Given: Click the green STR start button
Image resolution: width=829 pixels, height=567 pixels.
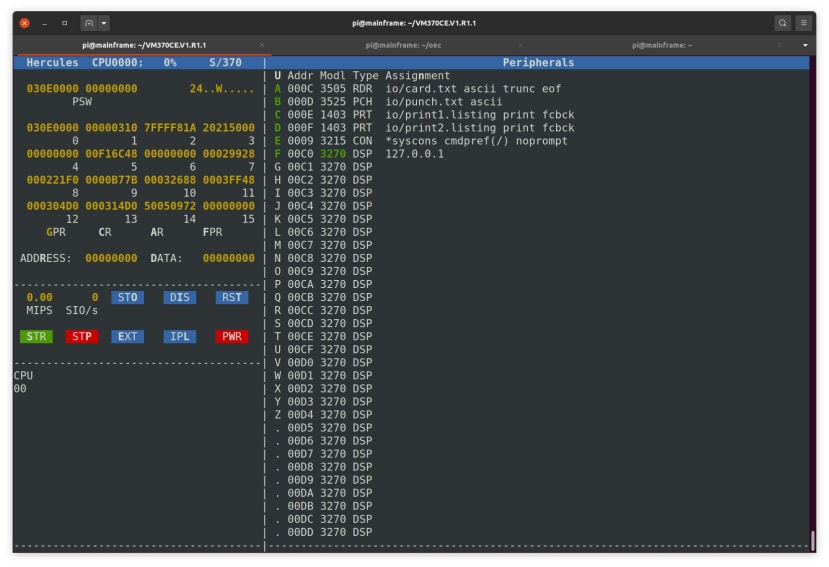Looking at the screenshot, I should click(36, 336).
